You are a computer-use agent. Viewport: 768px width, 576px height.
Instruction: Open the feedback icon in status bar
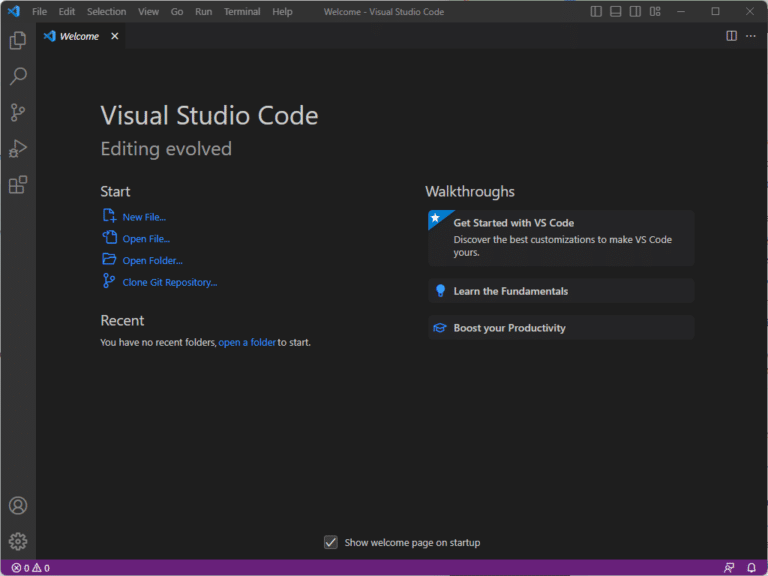tap(729, 568)
